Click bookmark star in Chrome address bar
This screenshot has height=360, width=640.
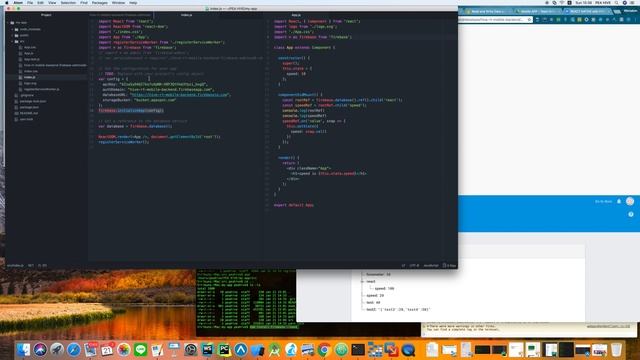coord(529,20)
